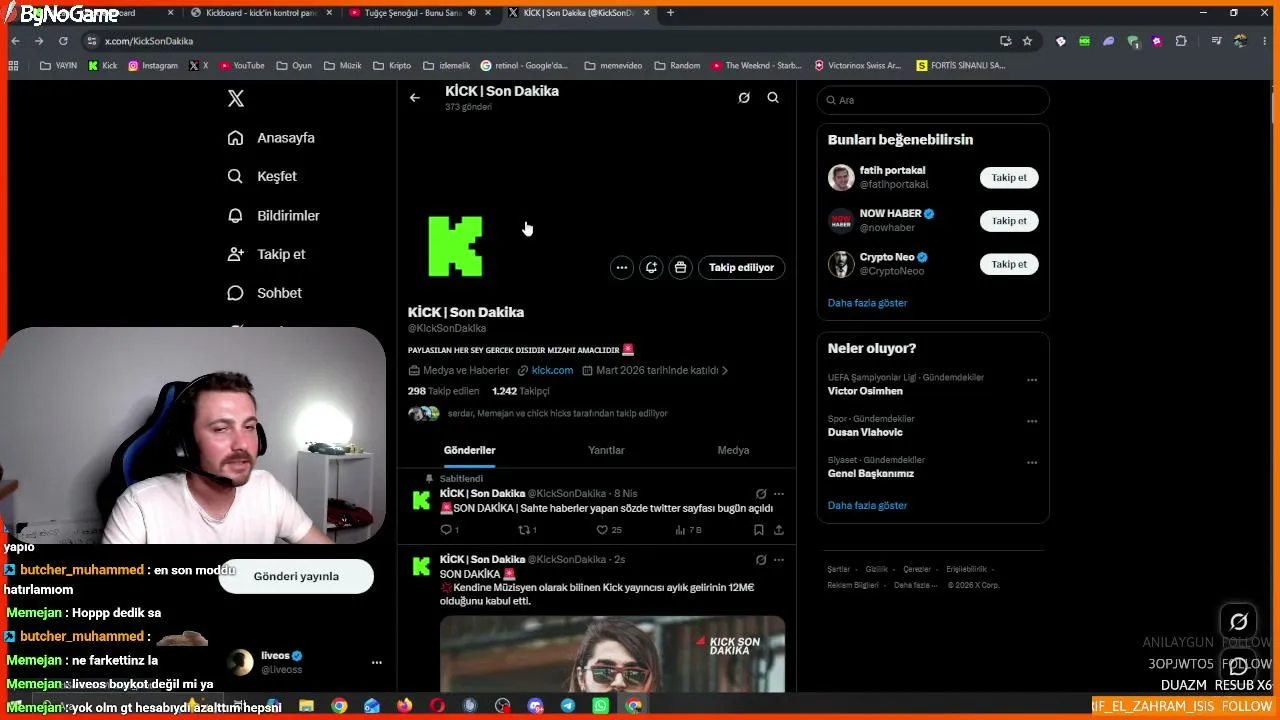Image resolution: width=1280 pixels, height=720 pixels.
Task: Click the Ara search field
Action: tap(933, 100)
